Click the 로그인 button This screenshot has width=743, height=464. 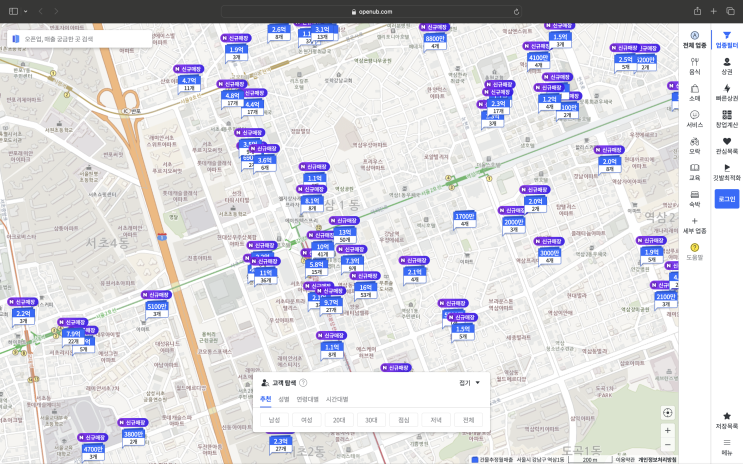click(x=726, y=199)
